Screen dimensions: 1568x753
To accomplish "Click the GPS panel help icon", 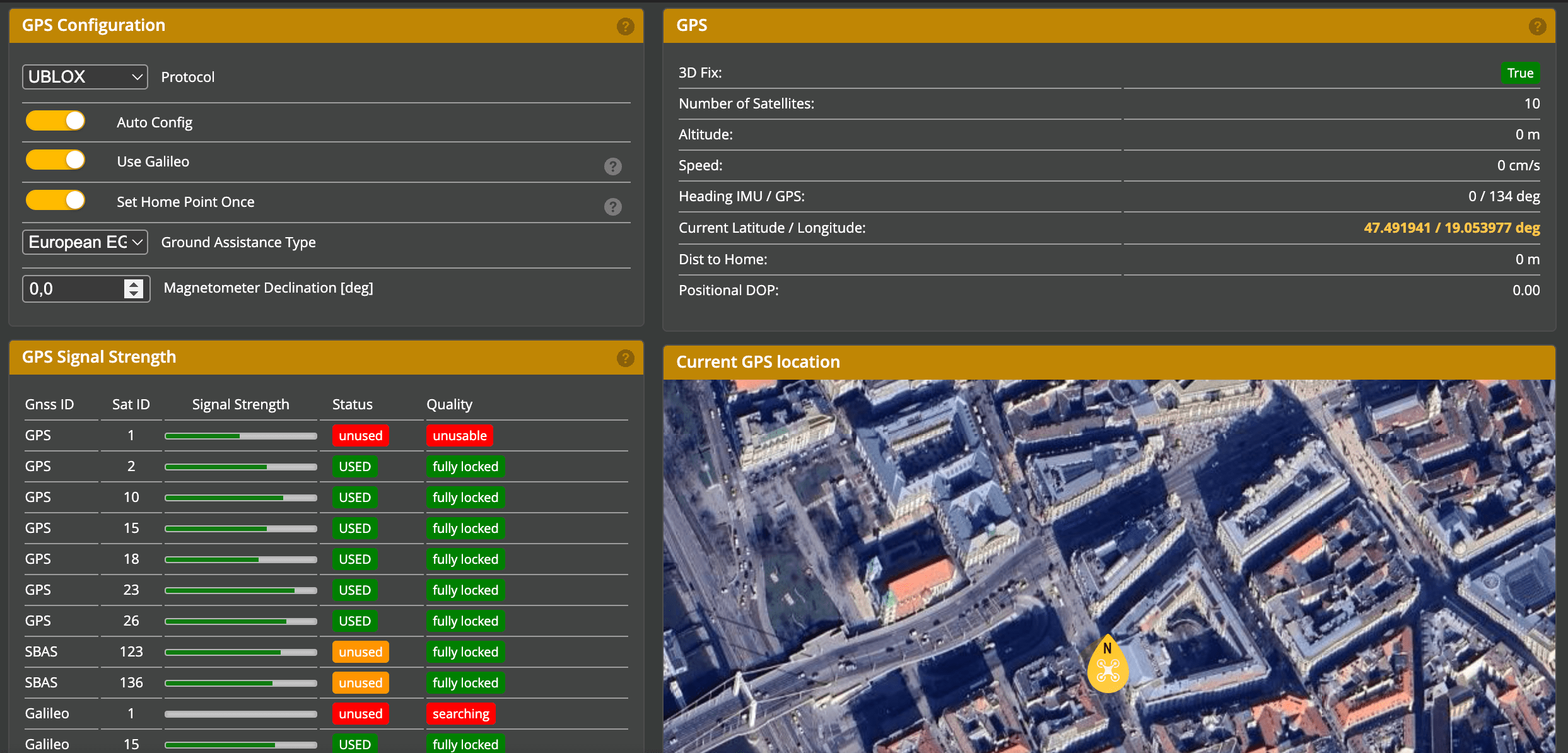I will (1537, 26).
